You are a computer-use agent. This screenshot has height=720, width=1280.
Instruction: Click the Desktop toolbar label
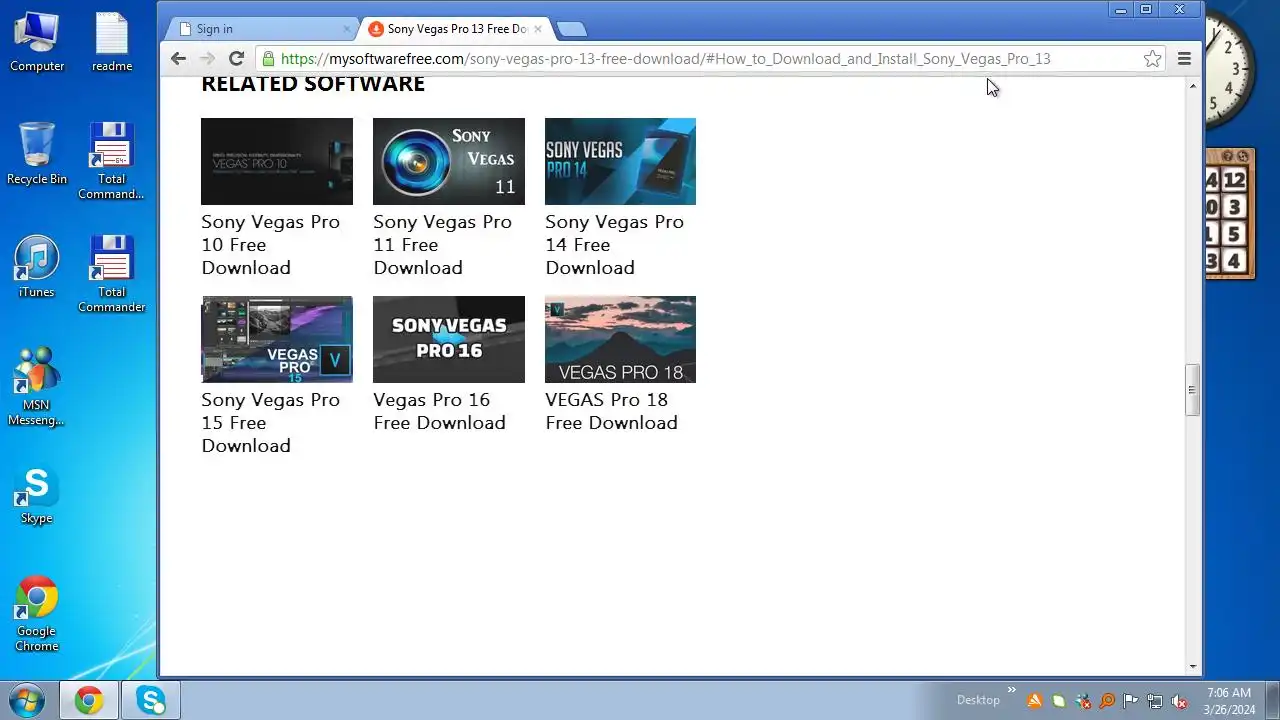(x=978, y=700)
